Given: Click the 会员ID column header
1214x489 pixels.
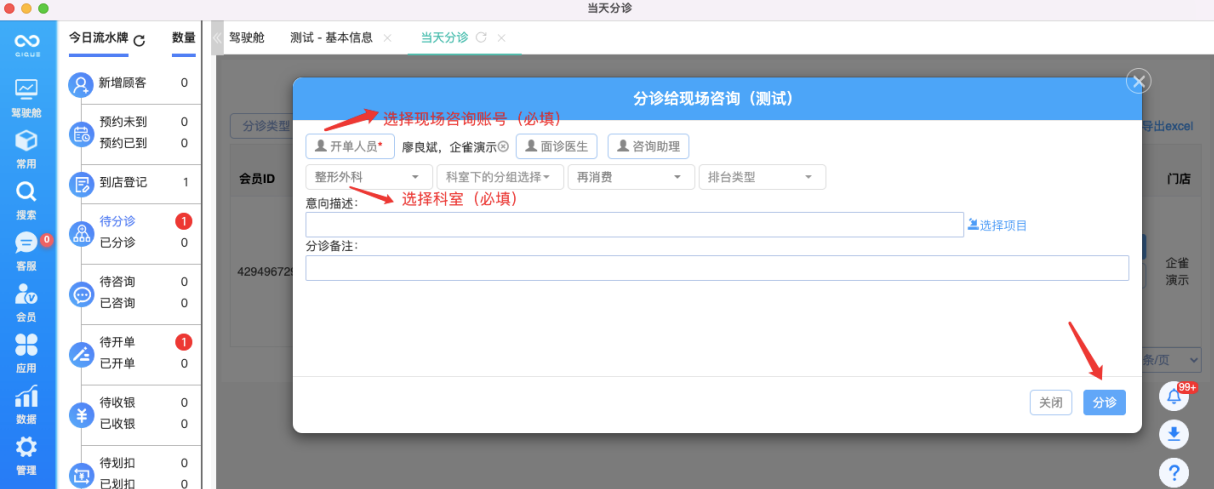Looking at the screenshot, I should 257,178.
